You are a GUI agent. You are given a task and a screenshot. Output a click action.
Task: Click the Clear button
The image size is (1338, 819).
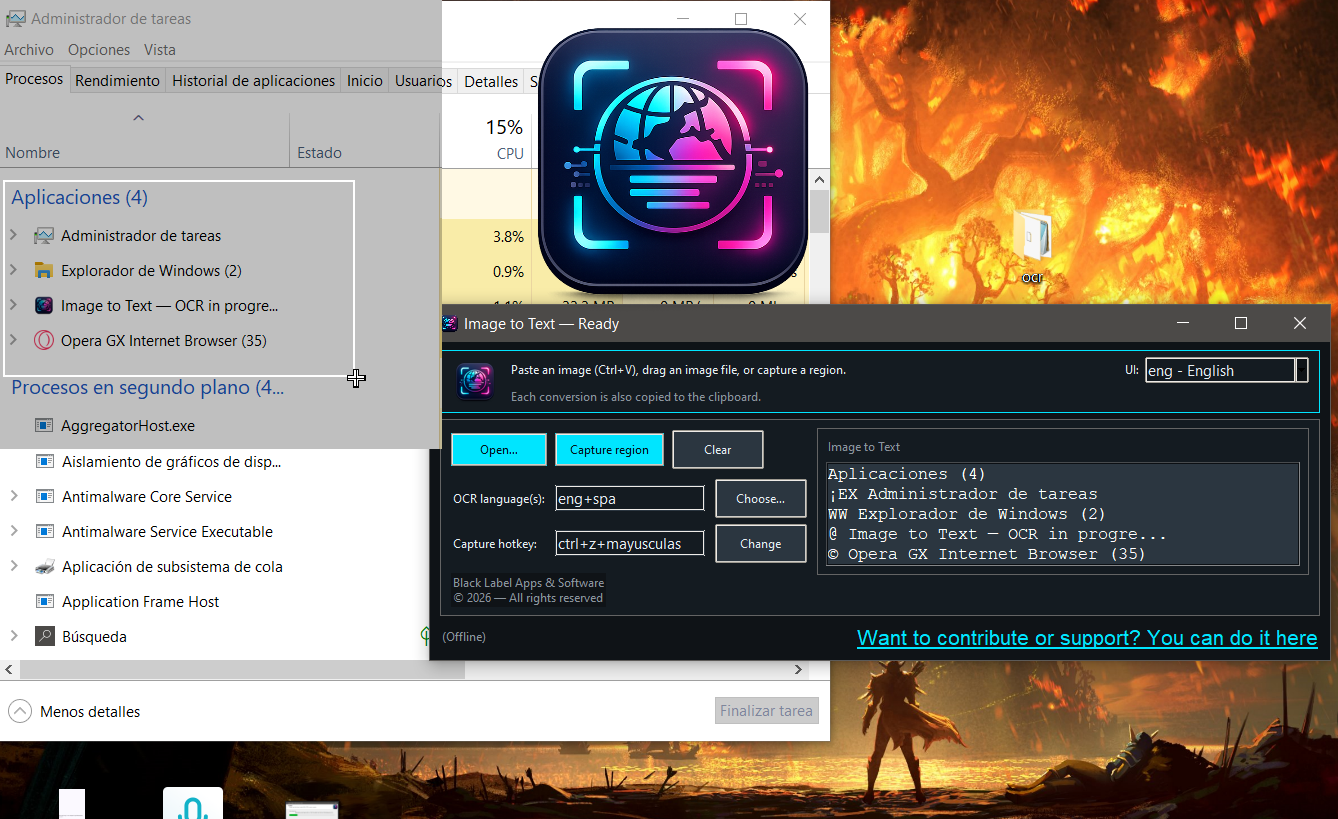[718, 450]
